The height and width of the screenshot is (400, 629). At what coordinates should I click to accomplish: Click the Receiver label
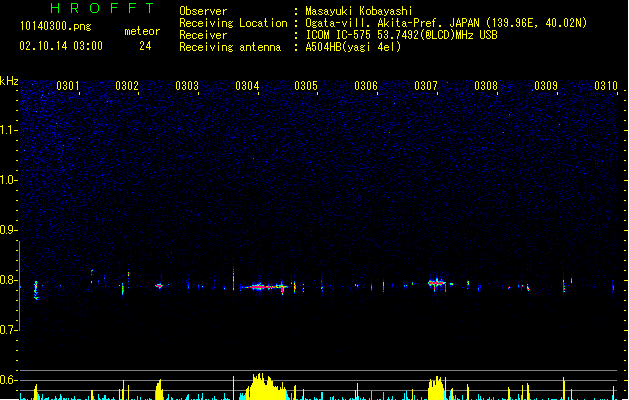[x=203, y=35]
